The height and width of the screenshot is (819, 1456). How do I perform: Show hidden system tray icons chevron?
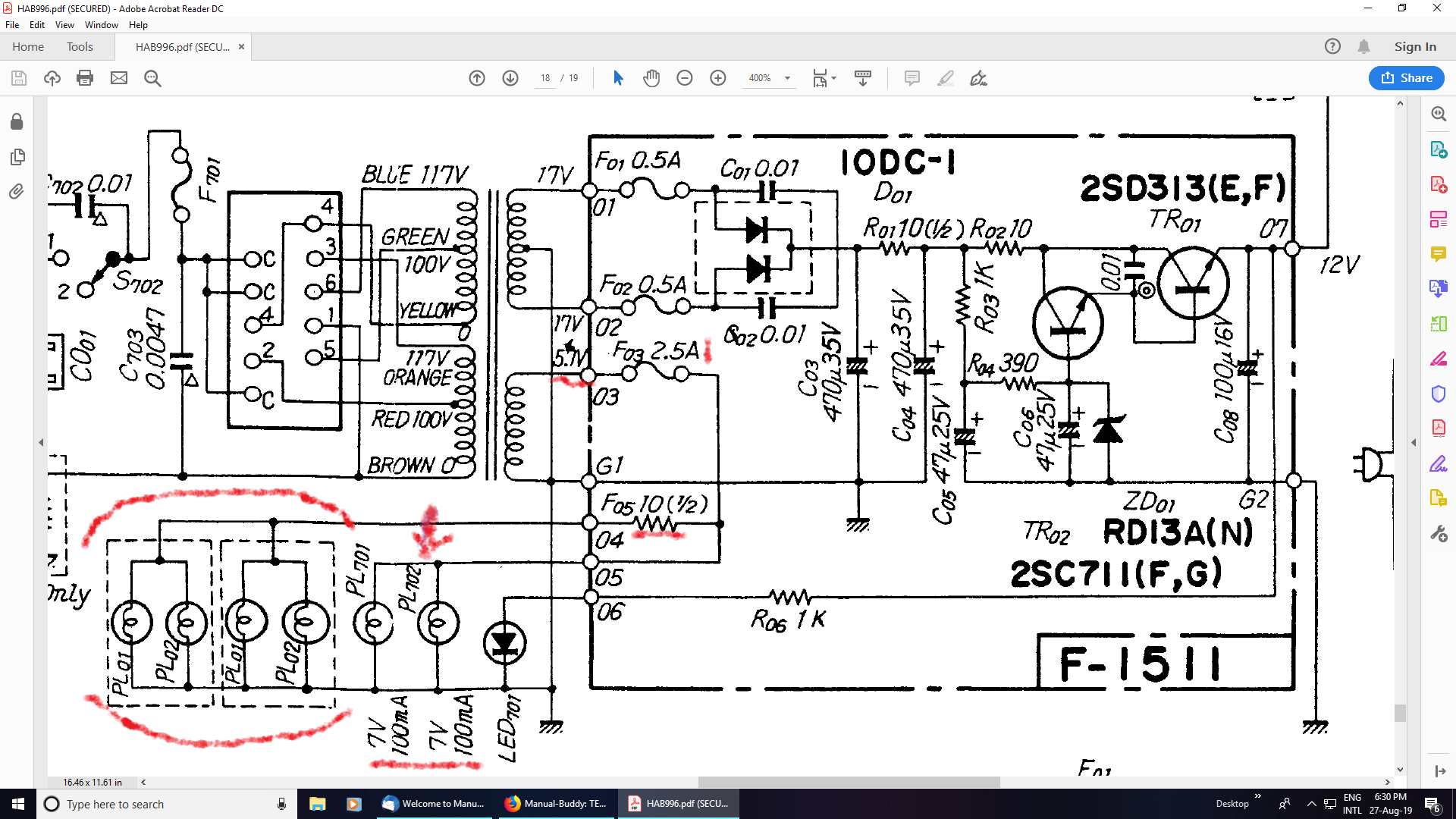[1311, 804]
